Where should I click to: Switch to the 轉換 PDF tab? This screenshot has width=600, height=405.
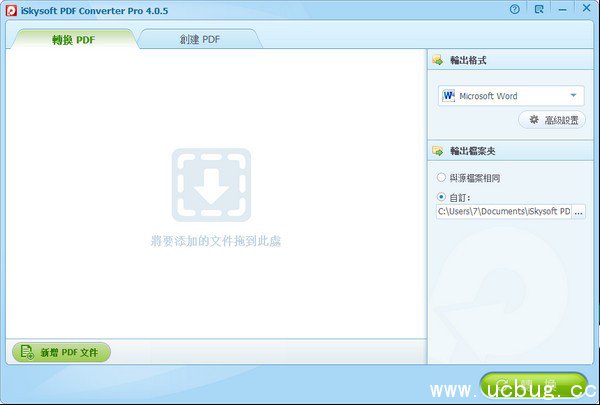72,40
